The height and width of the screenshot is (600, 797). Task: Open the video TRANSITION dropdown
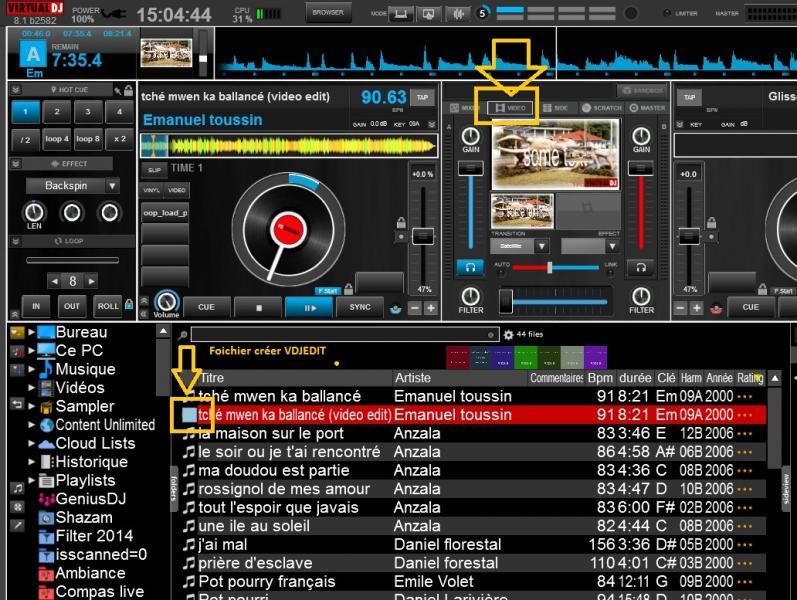click(540, 245)
